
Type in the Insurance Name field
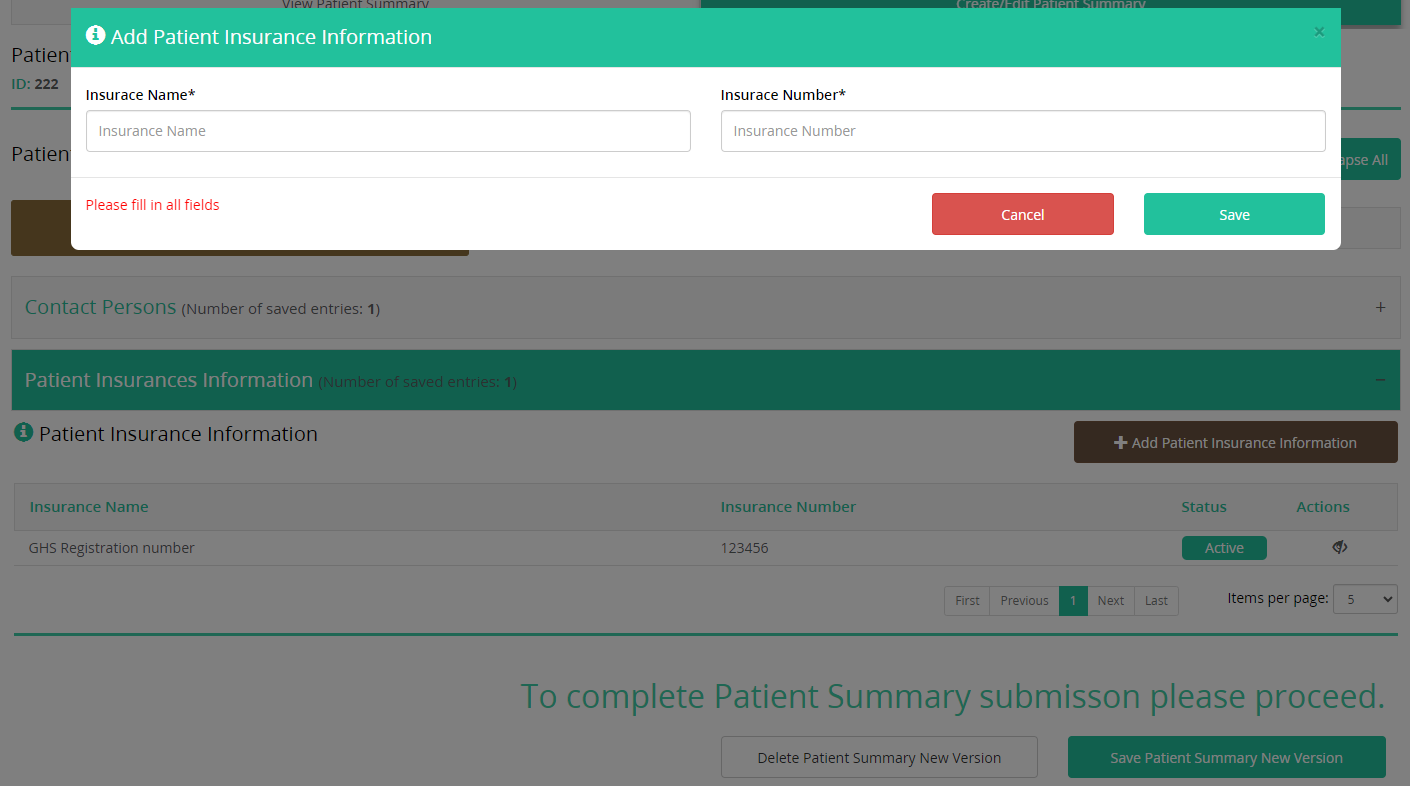click(x=388, y=131)
